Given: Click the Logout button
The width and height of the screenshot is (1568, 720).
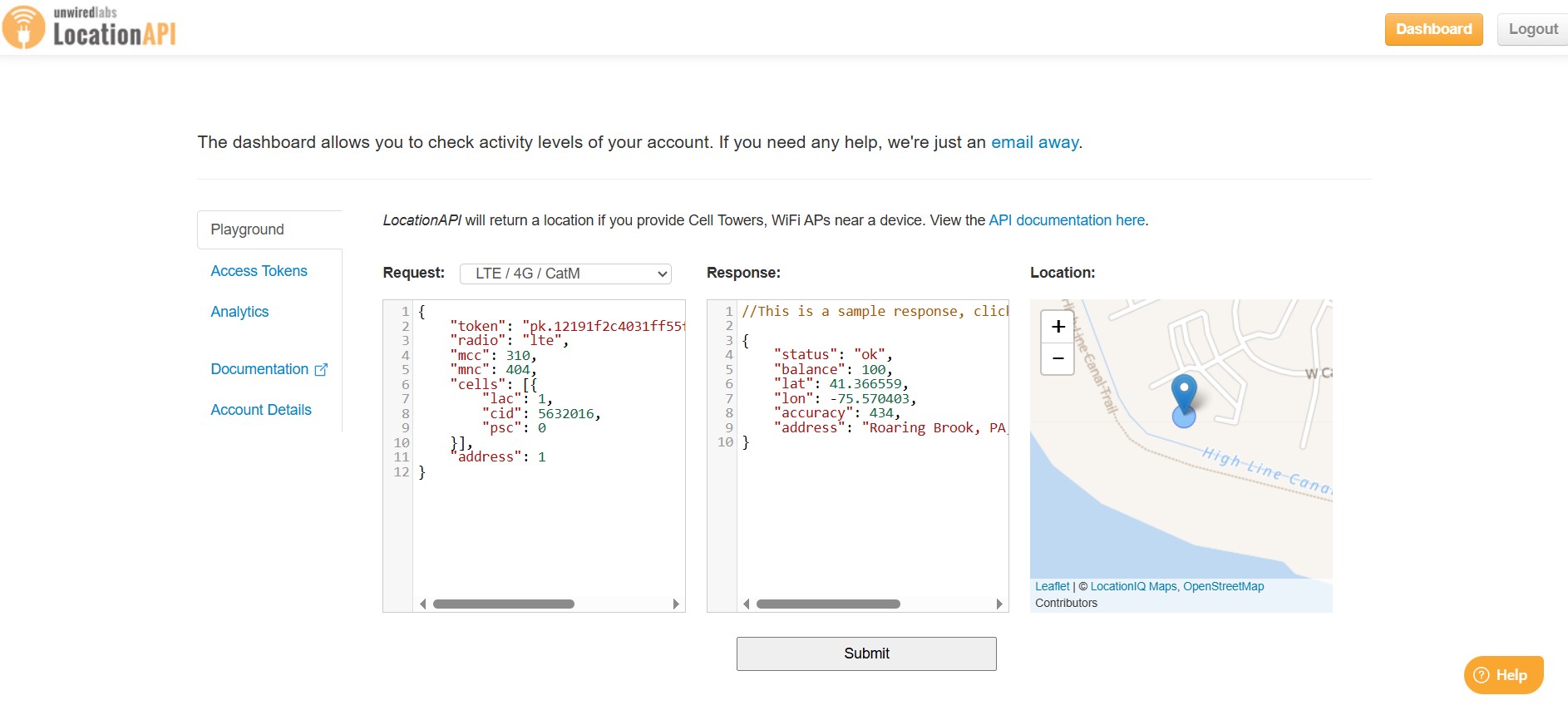Looking at the screenshot, I should tap(1533, 29).
